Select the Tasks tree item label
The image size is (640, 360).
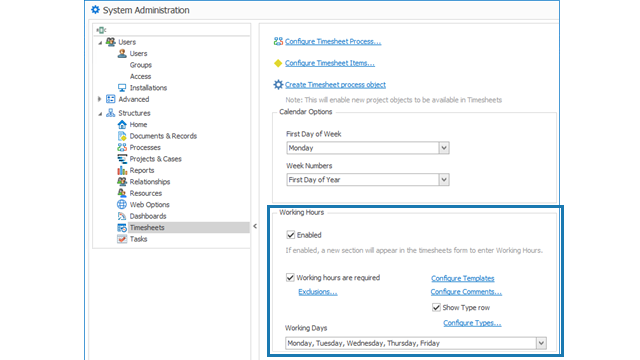[138, 239]
